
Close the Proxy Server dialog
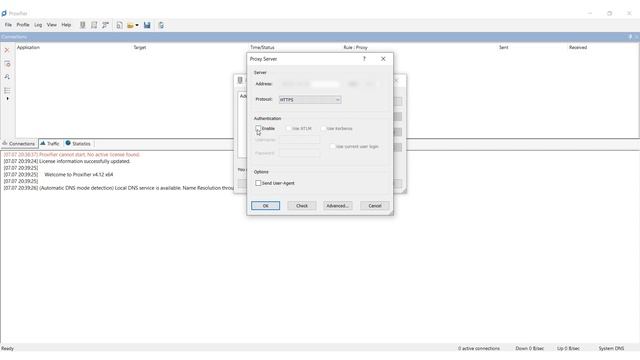[383, 59]
